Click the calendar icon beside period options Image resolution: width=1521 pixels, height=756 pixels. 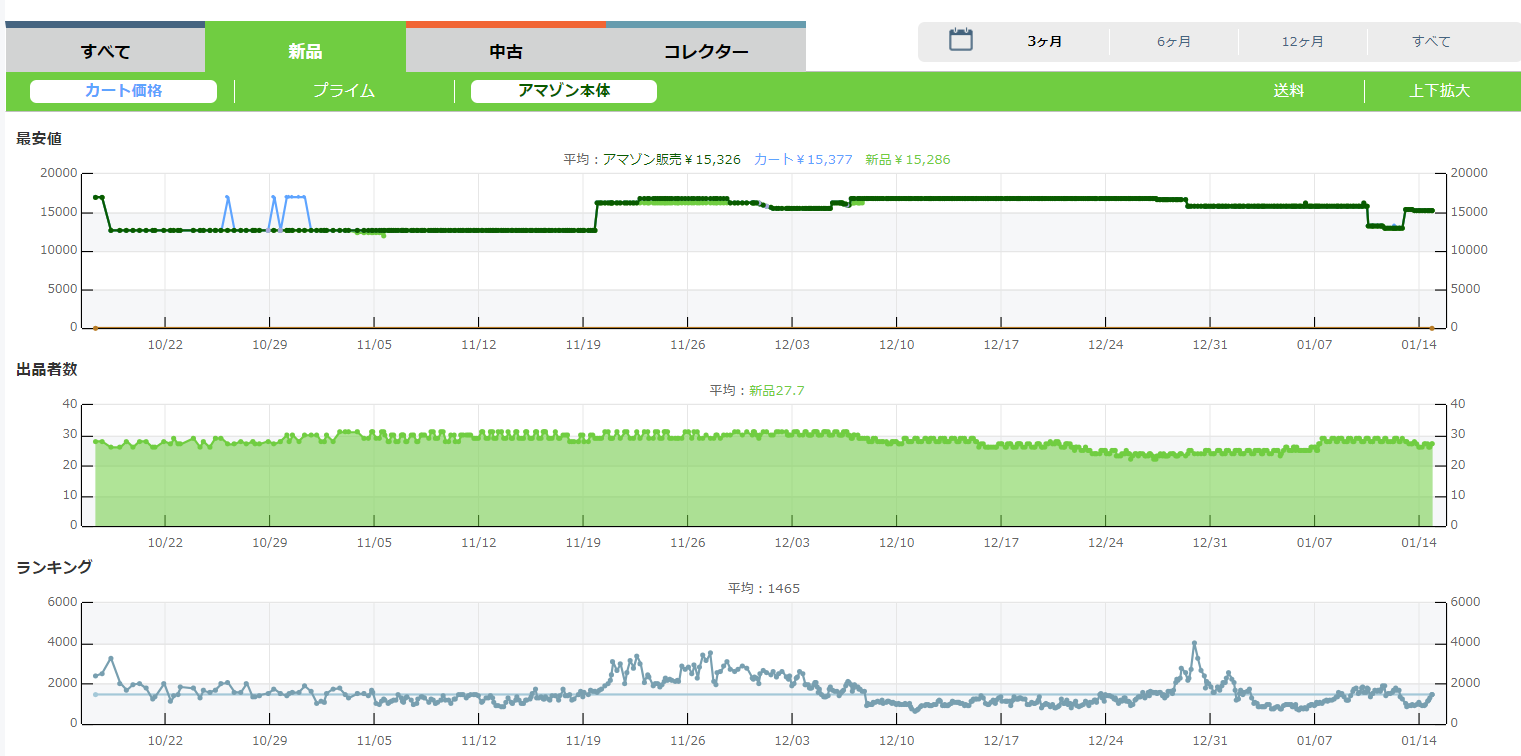960,41
